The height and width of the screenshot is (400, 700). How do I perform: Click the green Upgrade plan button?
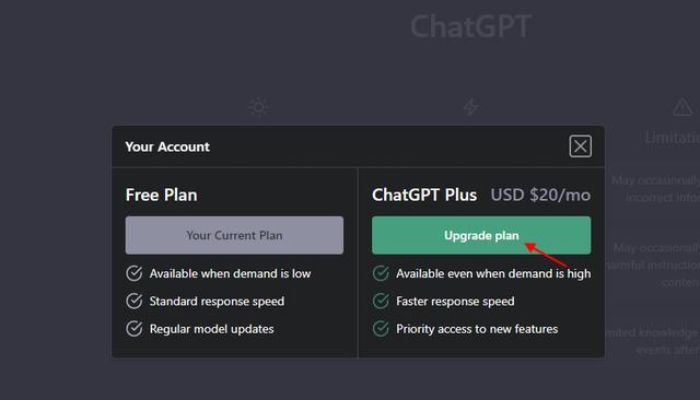481,236
